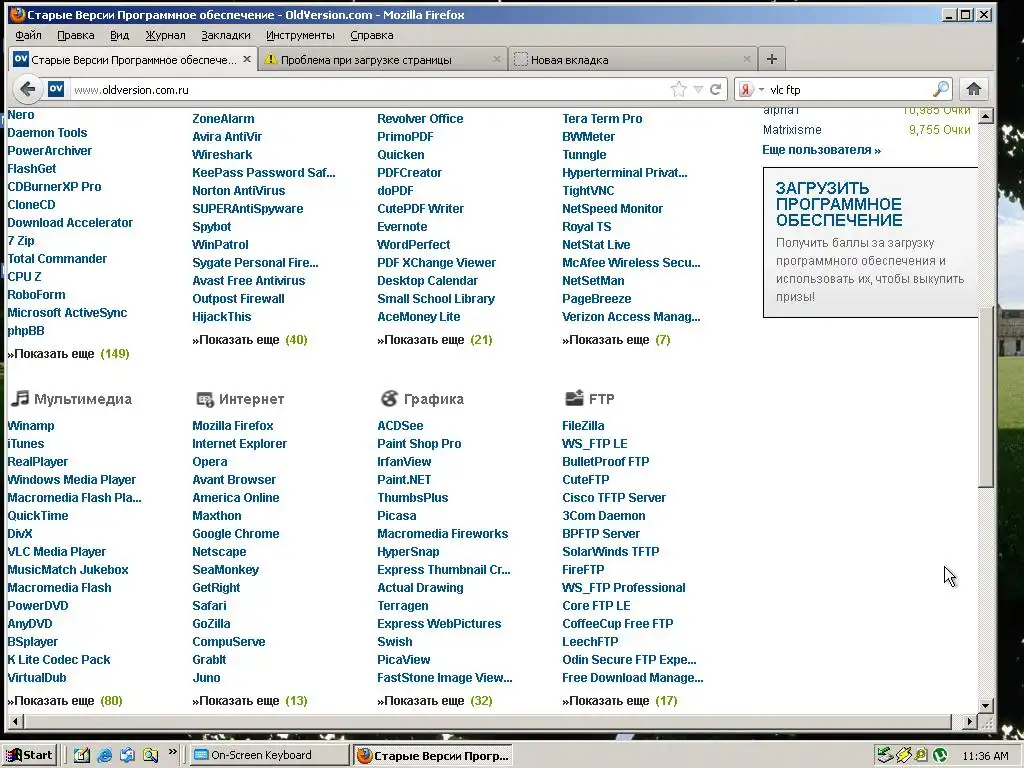
Task: Expand Показать еще (13) under Интернет
Action: (249, 701)
